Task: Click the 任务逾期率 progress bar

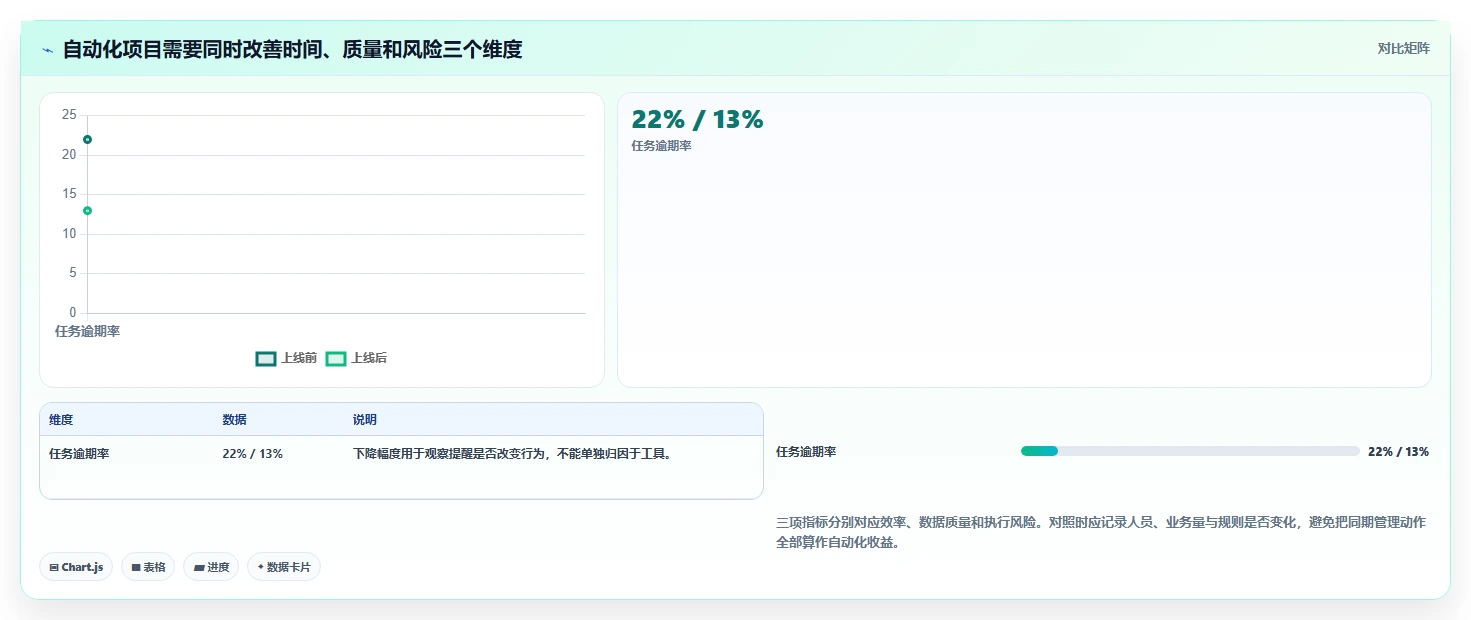Action: tap(1190, 451)
